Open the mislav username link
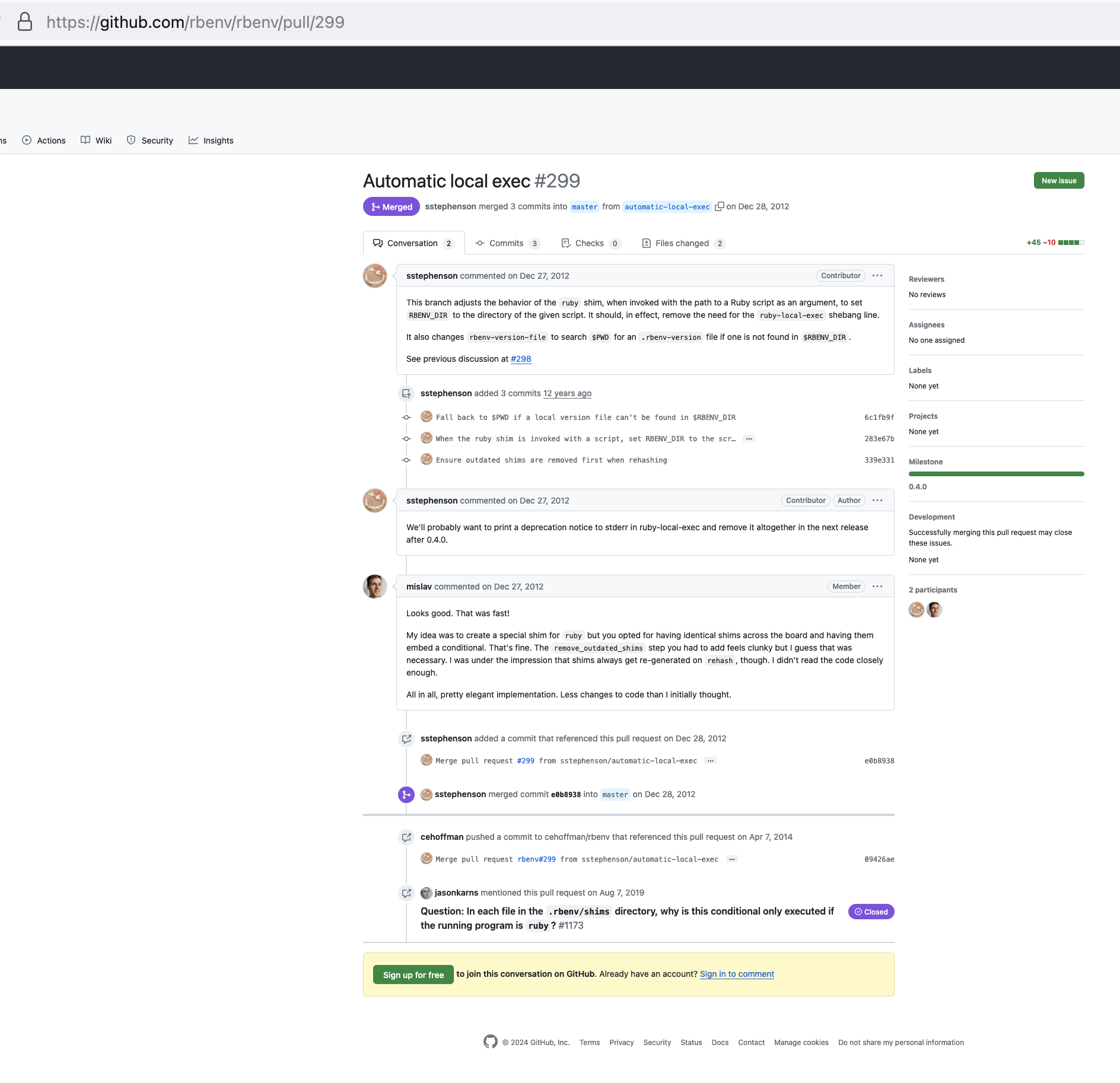1120x1083 pixels. click(x=419, y=587)
